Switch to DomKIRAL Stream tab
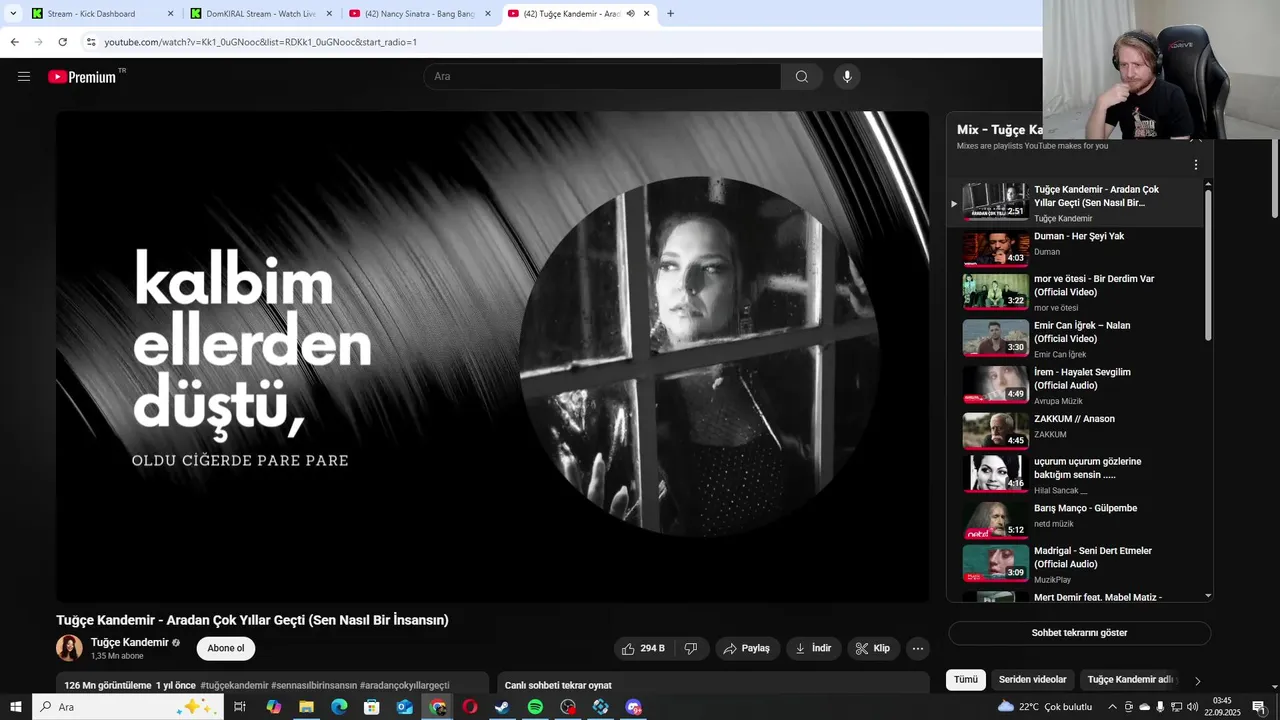This screenshot has width=1280, height=720. click(262, 14)
